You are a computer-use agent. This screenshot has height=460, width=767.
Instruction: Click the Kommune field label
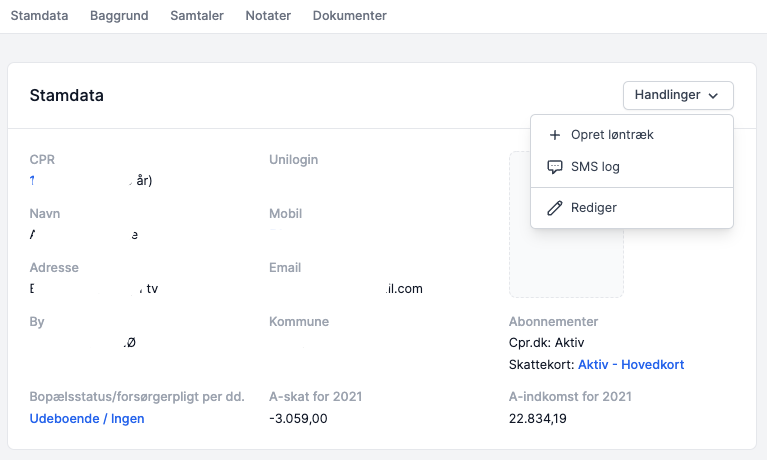point(299,322)
